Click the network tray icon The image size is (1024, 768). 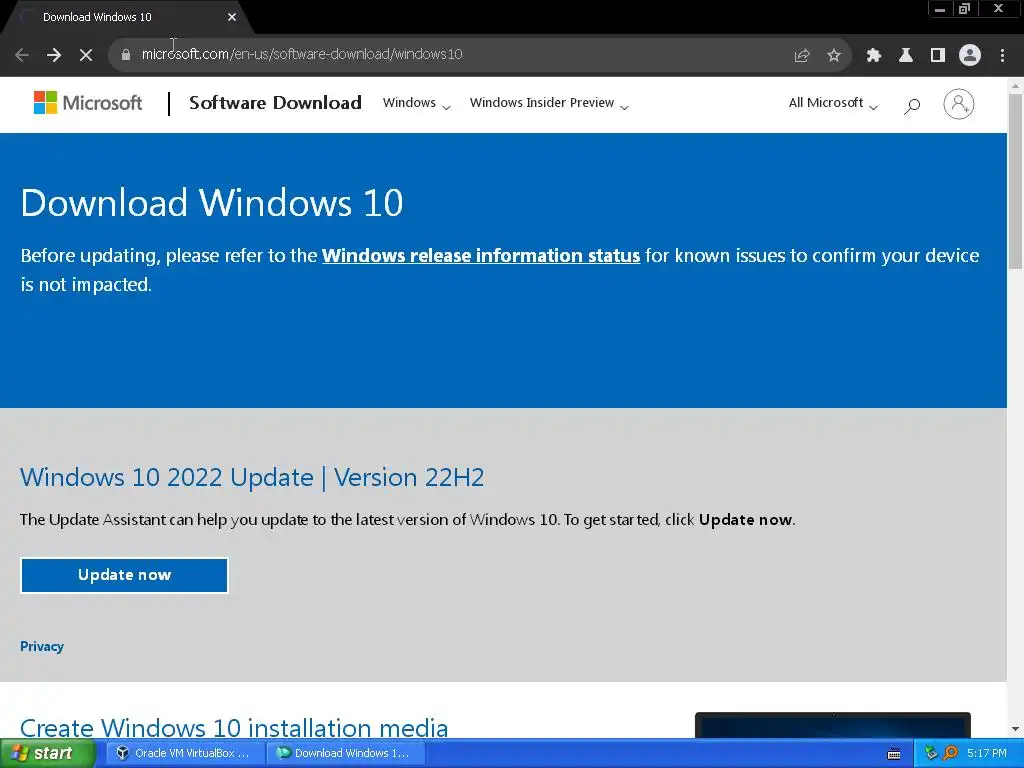[x=931, y=753]
